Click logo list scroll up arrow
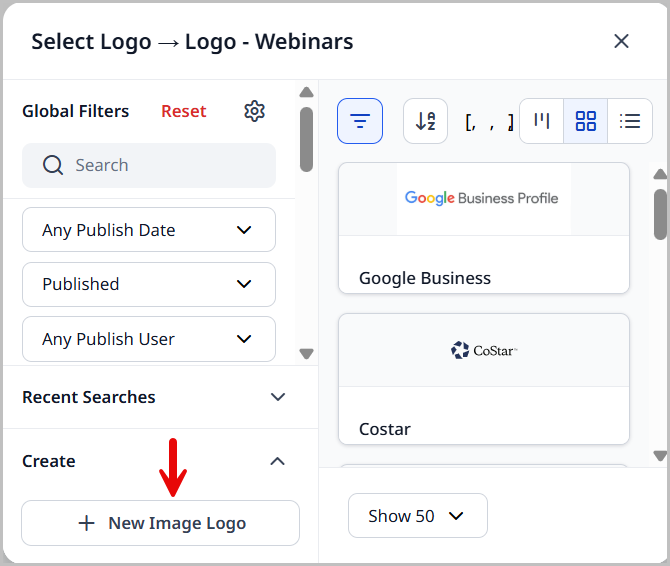The height and width of the screenshot is (566, 670). click(x=660, y=173)
